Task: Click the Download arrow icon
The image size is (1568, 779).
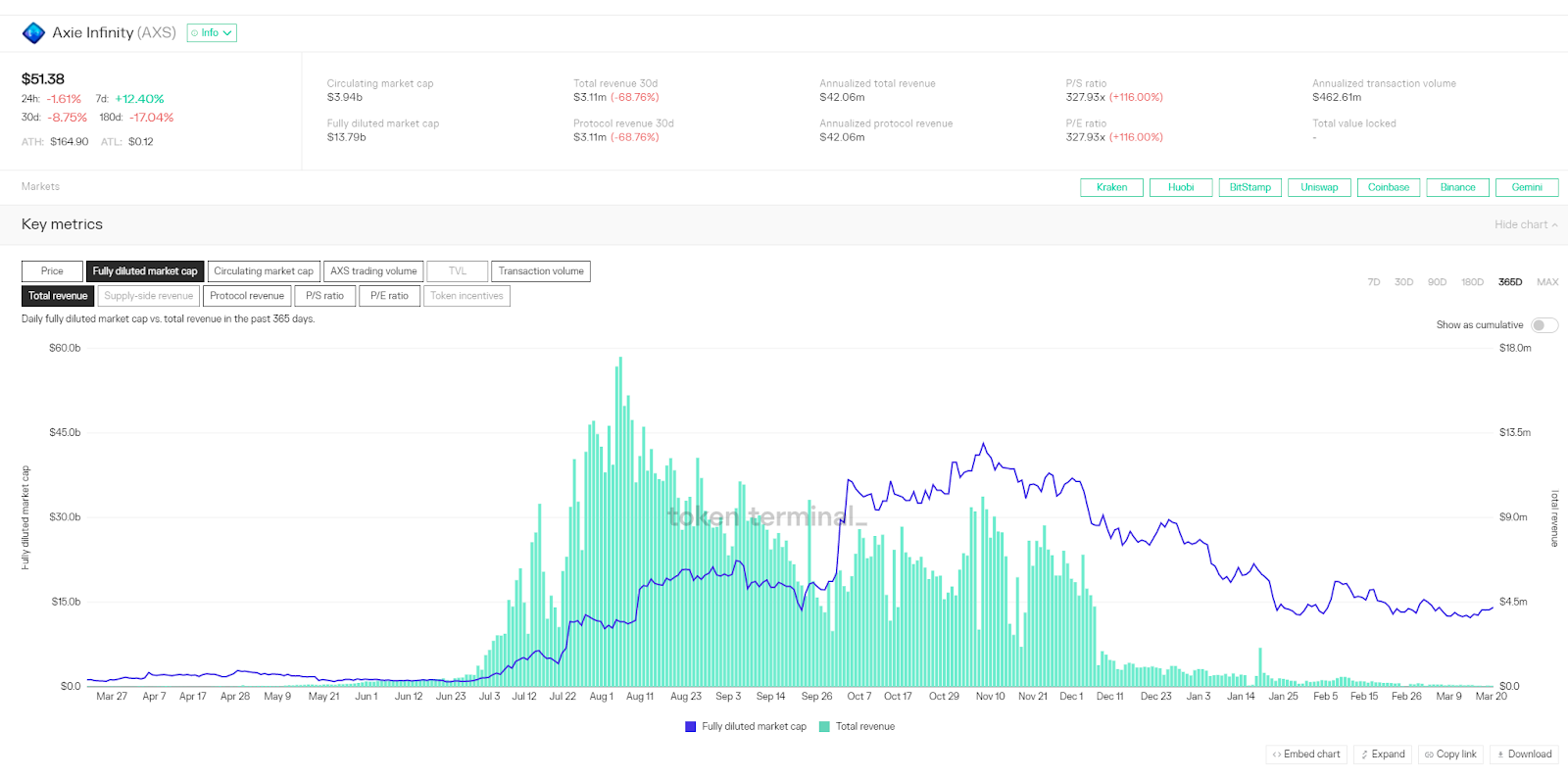Action: [x=1500, y=755]
